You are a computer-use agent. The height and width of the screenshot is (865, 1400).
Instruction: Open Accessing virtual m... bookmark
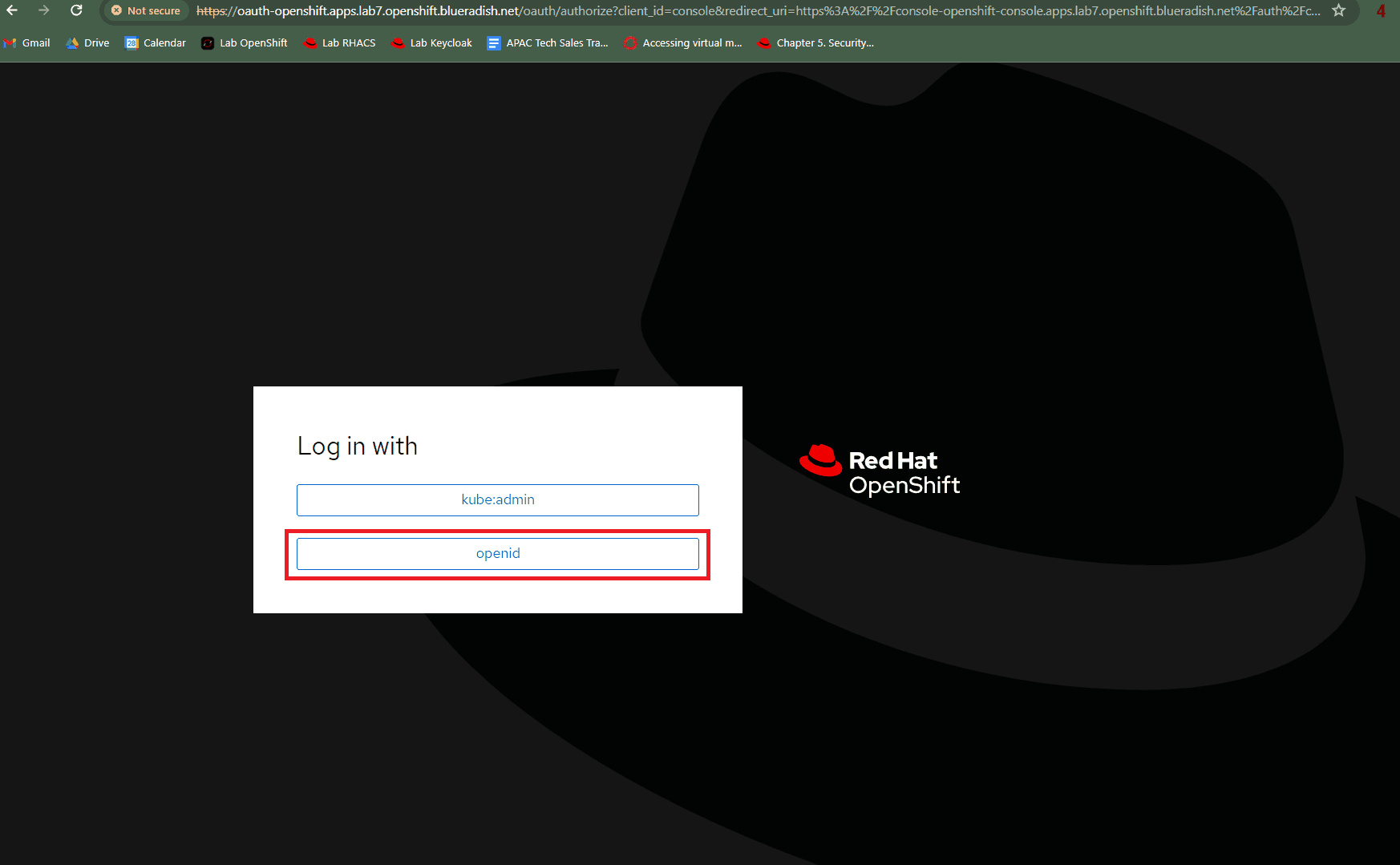(x=683, y=43)
